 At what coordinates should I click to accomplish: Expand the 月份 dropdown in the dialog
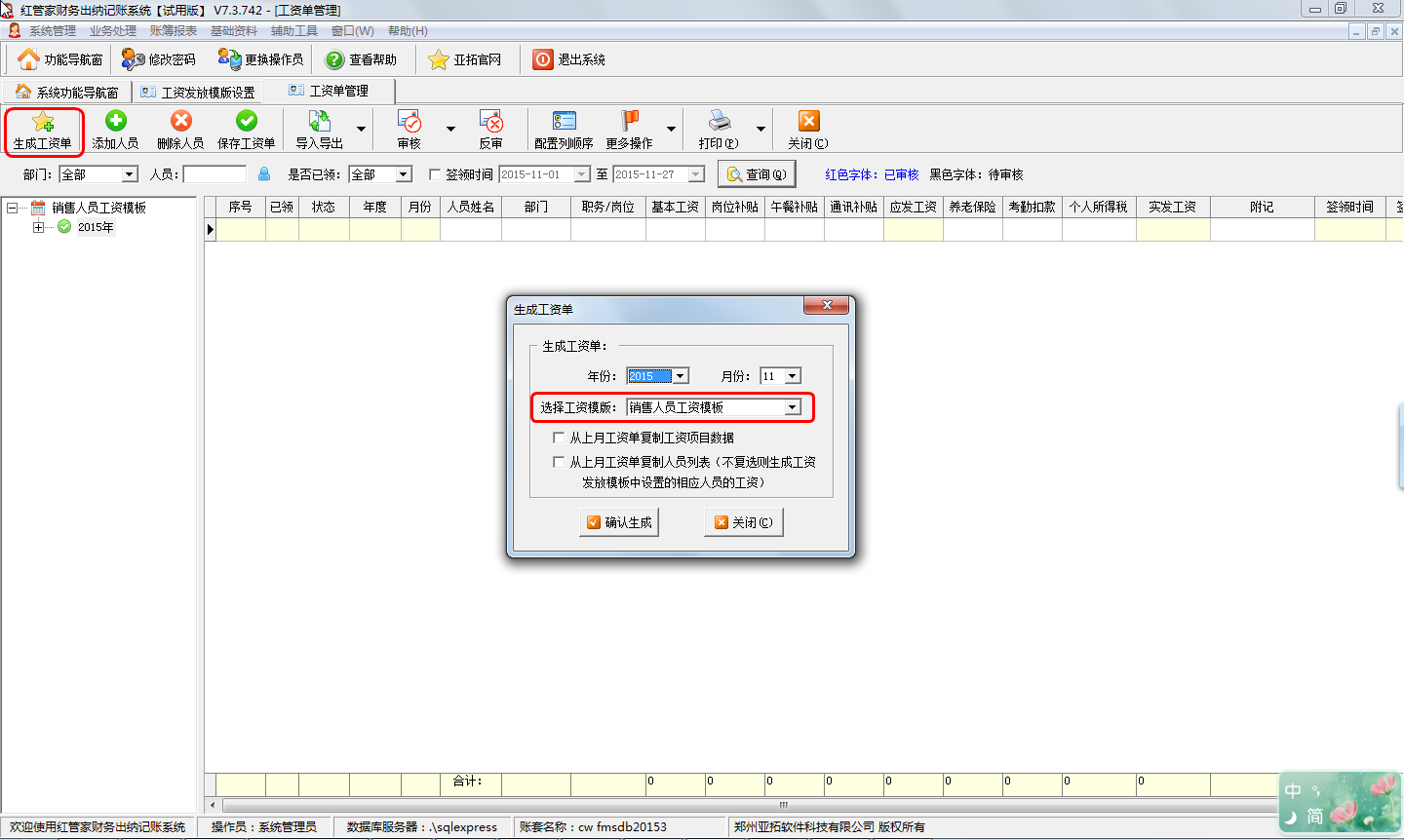(793, 376)
